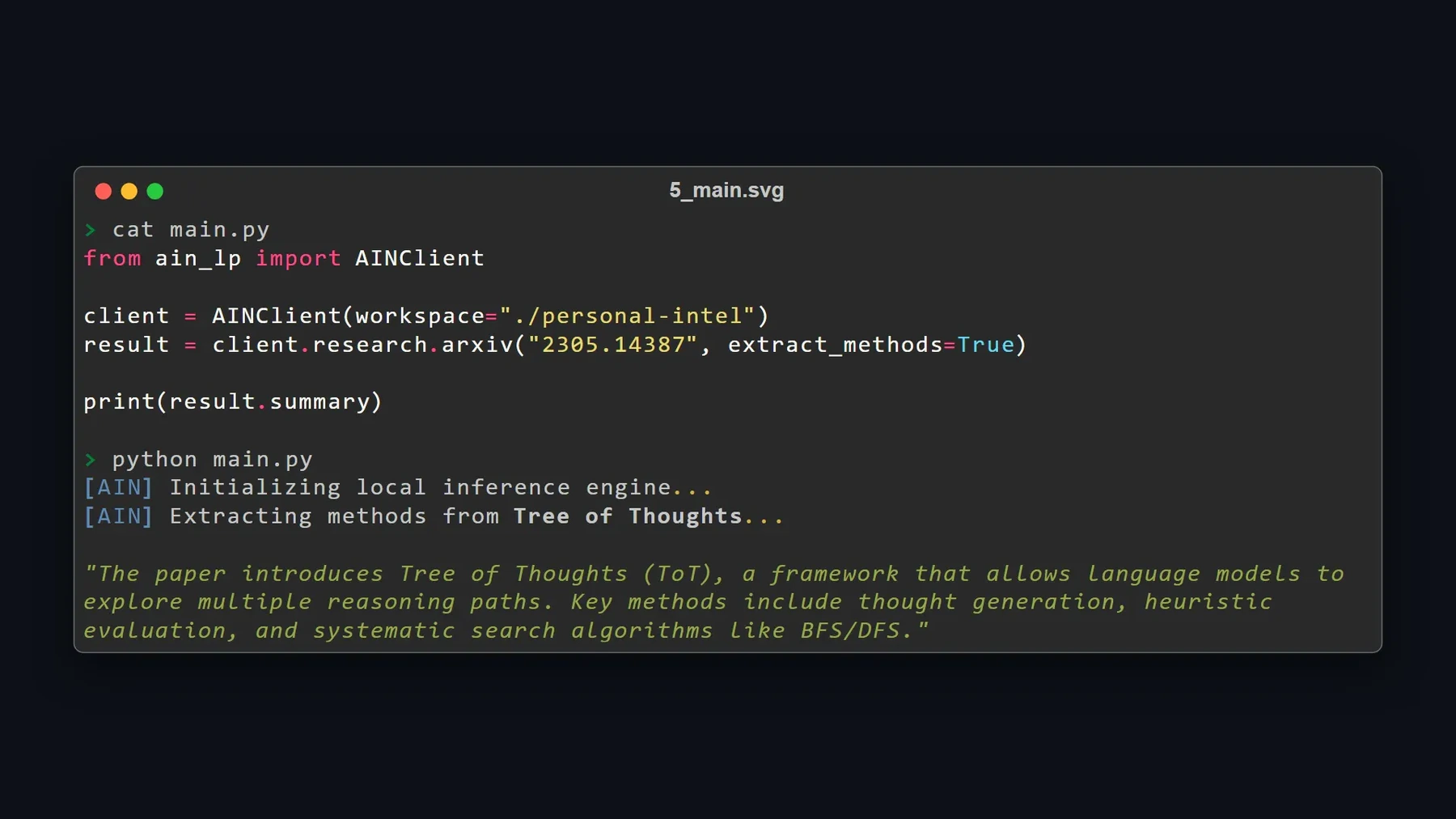
Task: Click the "python main.py" command text
Action: (212, 460)
